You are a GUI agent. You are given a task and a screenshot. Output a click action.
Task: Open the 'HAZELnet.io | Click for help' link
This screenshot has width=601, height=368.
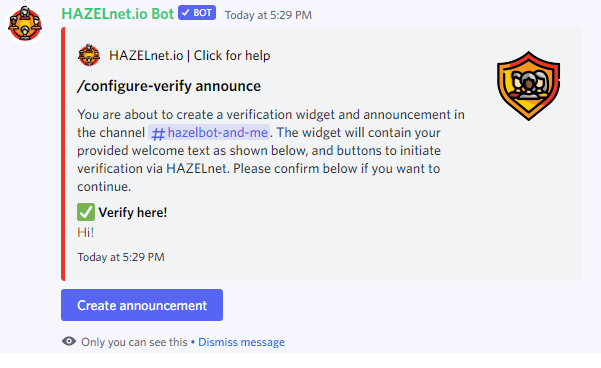(190, 56)
